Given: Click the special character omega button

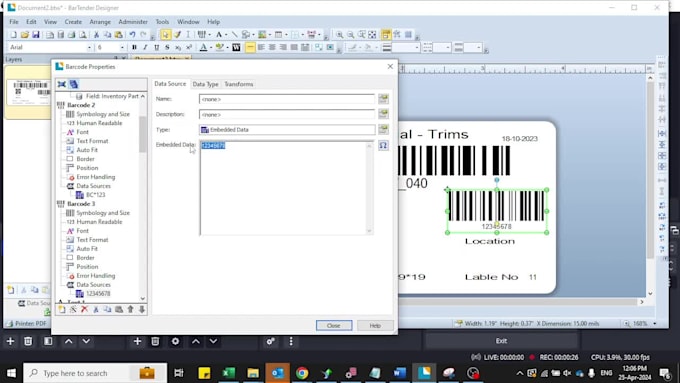Looking at the screenshot, I should click(x=383, y=145).
